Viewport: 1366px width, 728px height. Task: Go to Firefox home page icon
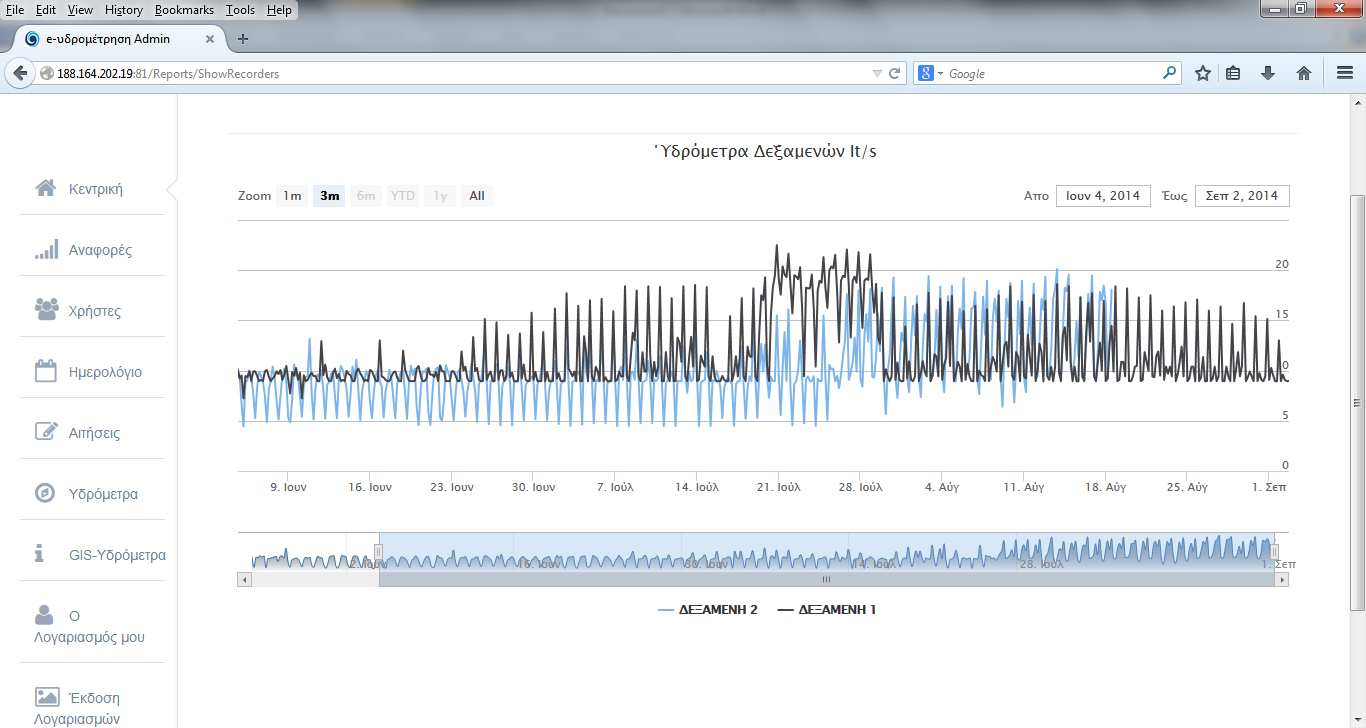click(1304, 73)
